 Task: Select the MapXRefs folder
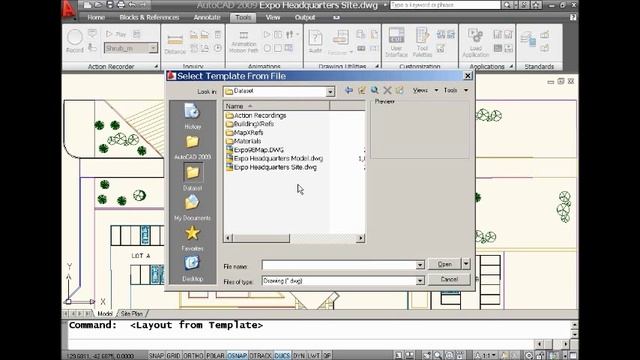[244, 133]
